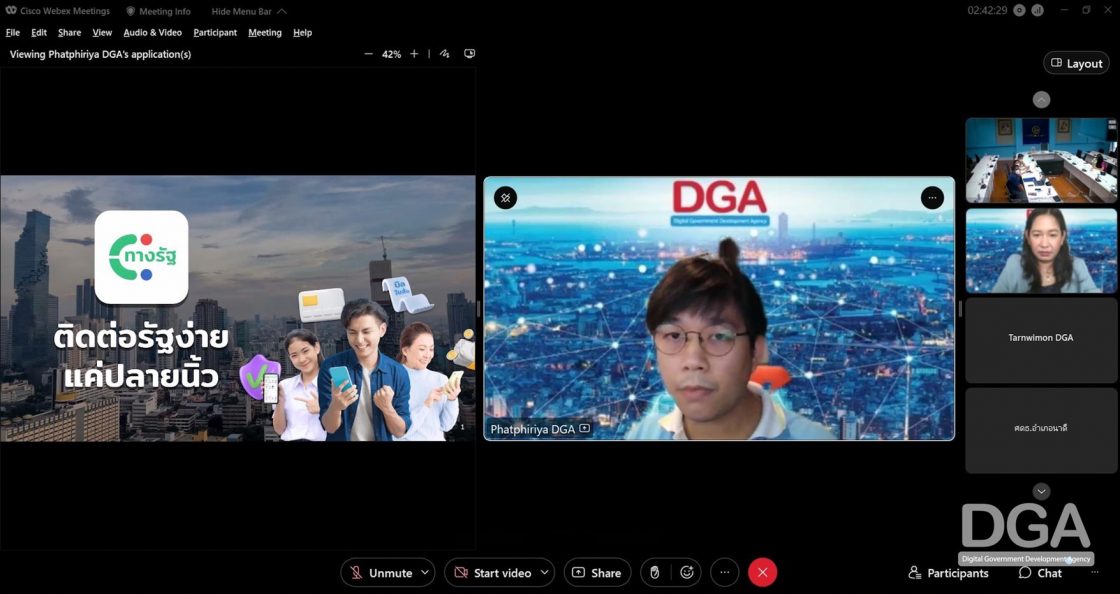Click the Cisco Webex Meetings logo icon

pyautogui.click(x=11, y=11)
